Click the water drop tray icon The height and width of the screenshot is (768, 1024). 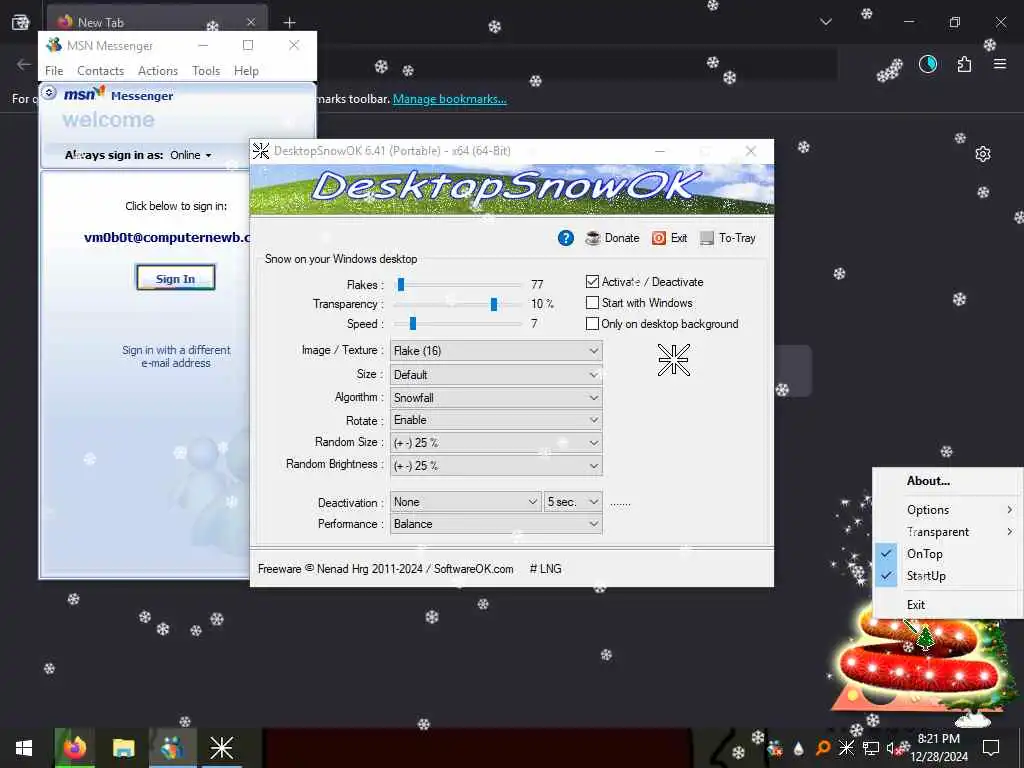tap(798, 748)
